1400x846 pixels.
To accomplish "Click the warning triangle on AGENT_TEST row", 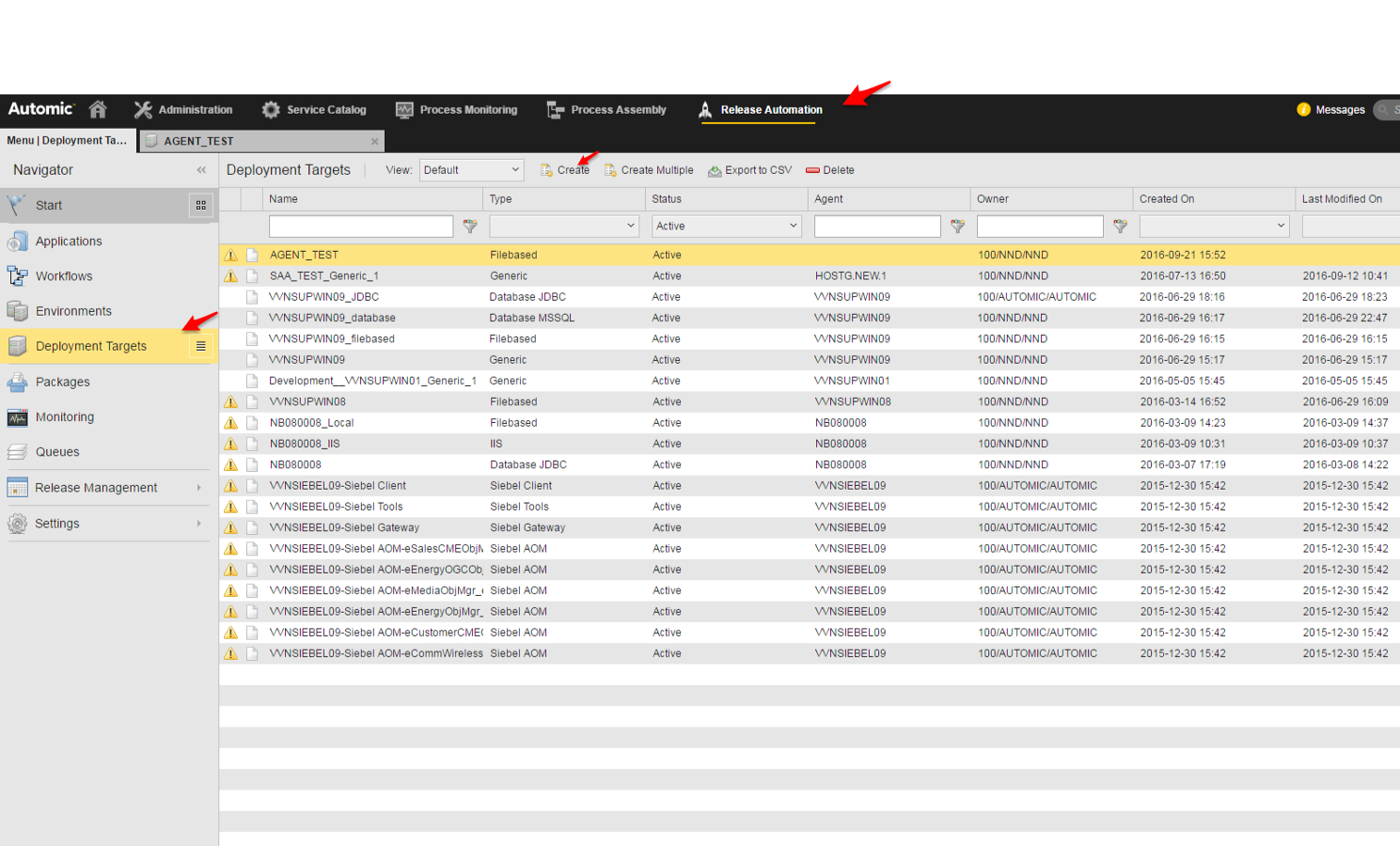I will pyautogui.click(x=230, y=254).
